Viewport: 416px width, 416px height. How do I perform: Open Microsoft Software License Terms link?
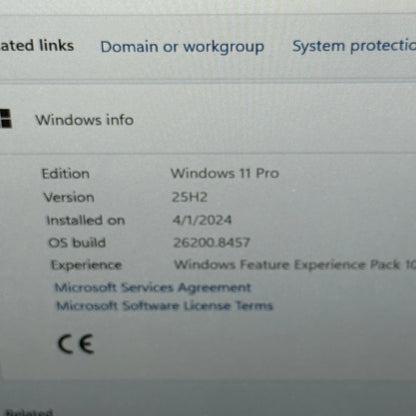click(x=164, y=306)
